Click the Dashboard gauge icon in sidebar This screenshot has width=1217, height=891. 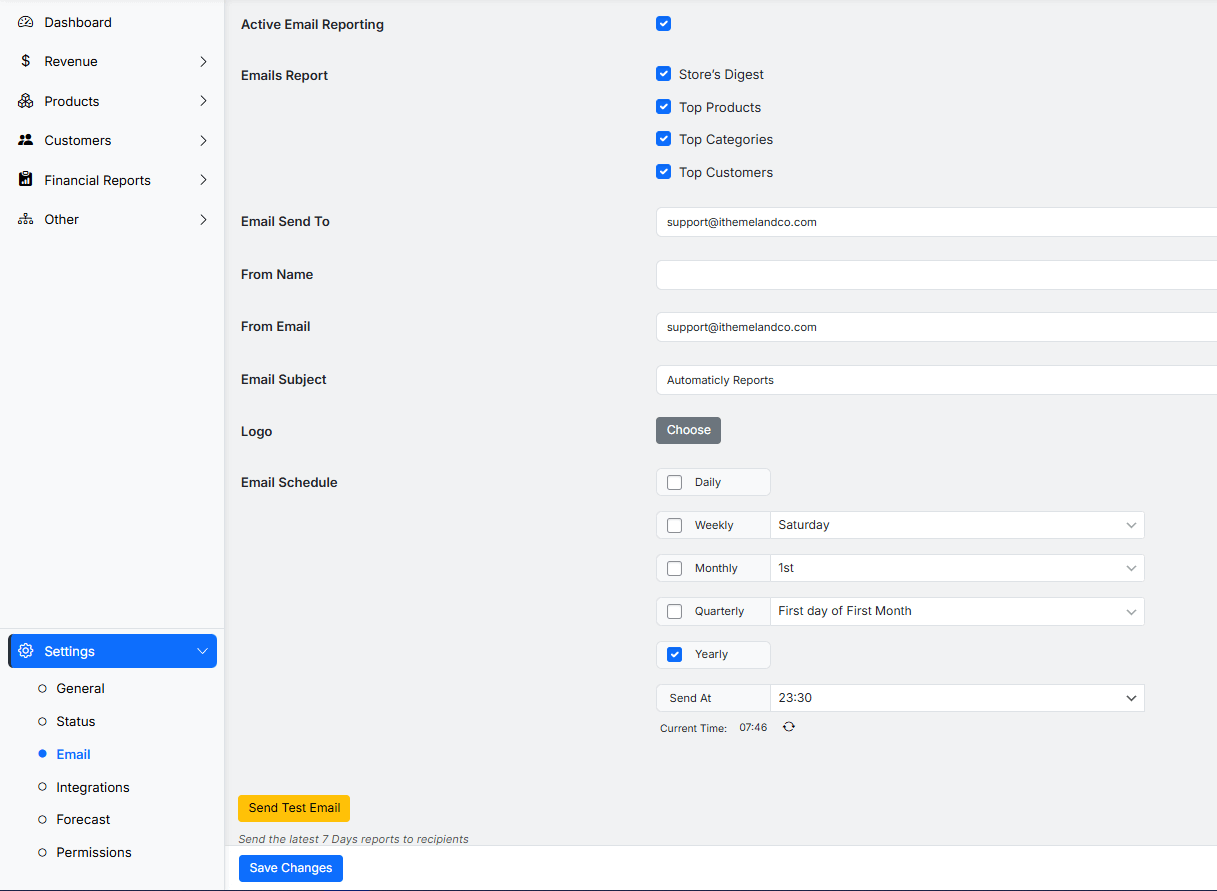tap(26, 22)
